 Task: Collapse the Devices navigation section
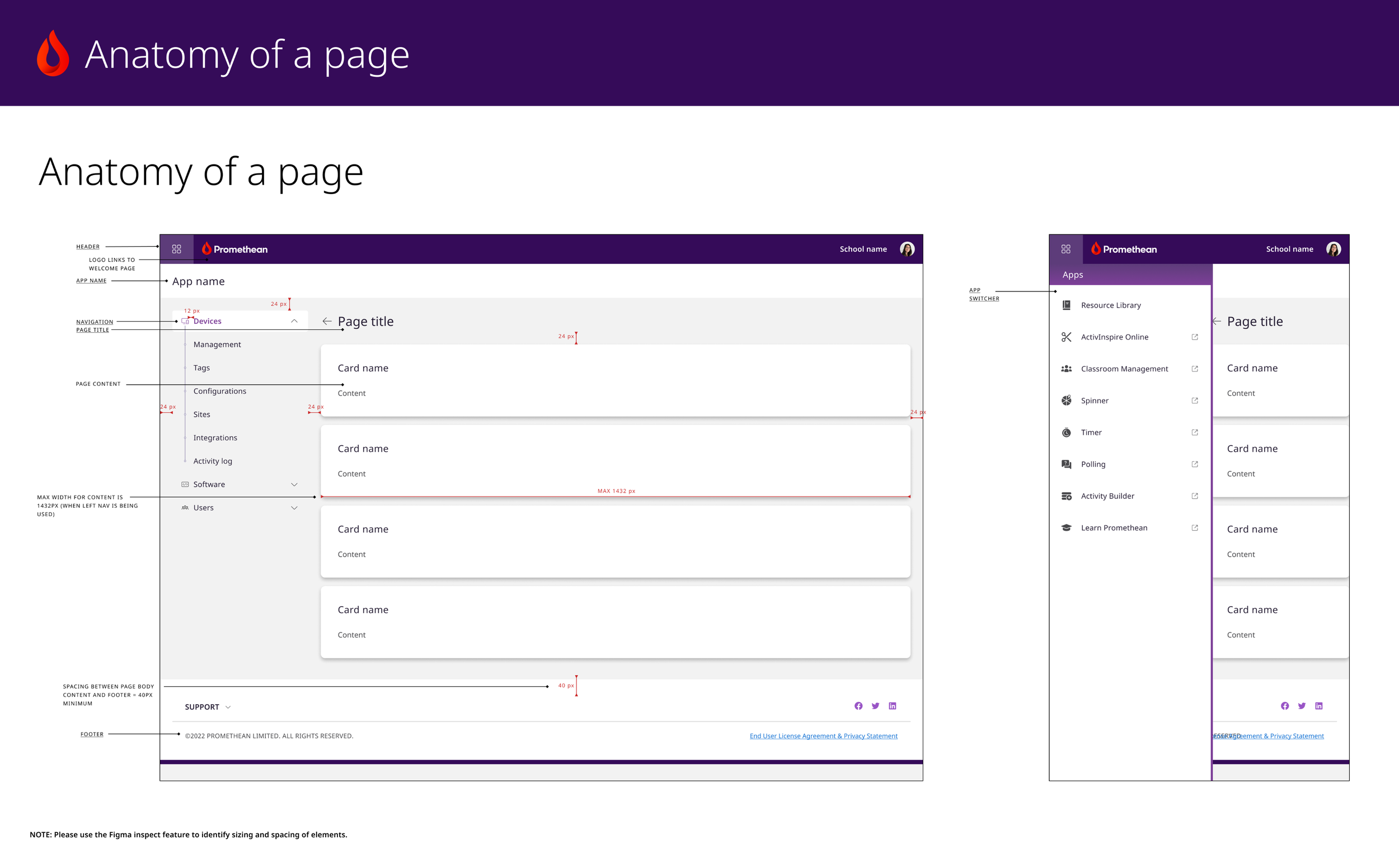pyautogui.click(x=294, y=322)
